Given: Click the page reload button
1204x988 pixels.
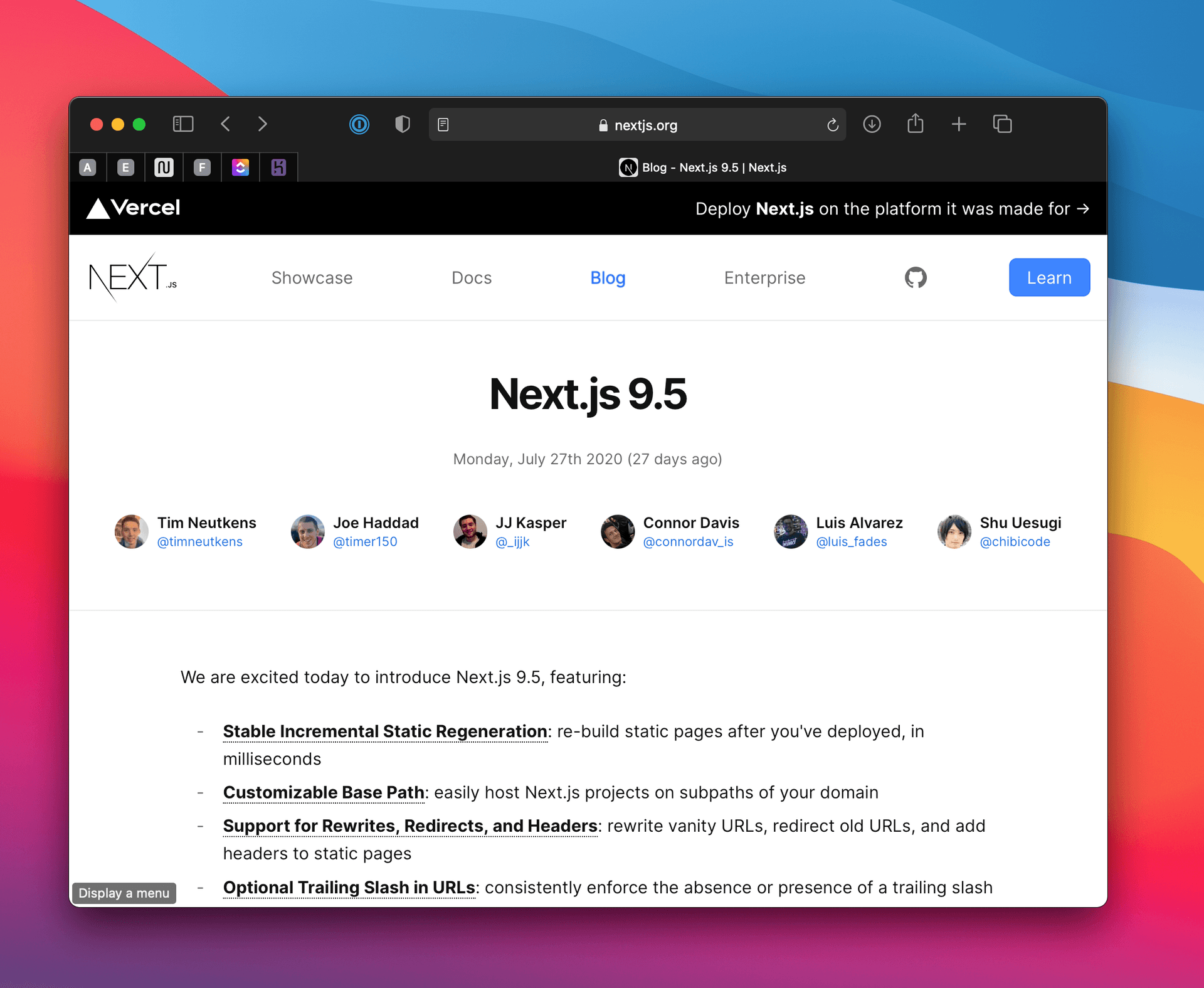Looking at the screenshot, I should 833,125.
